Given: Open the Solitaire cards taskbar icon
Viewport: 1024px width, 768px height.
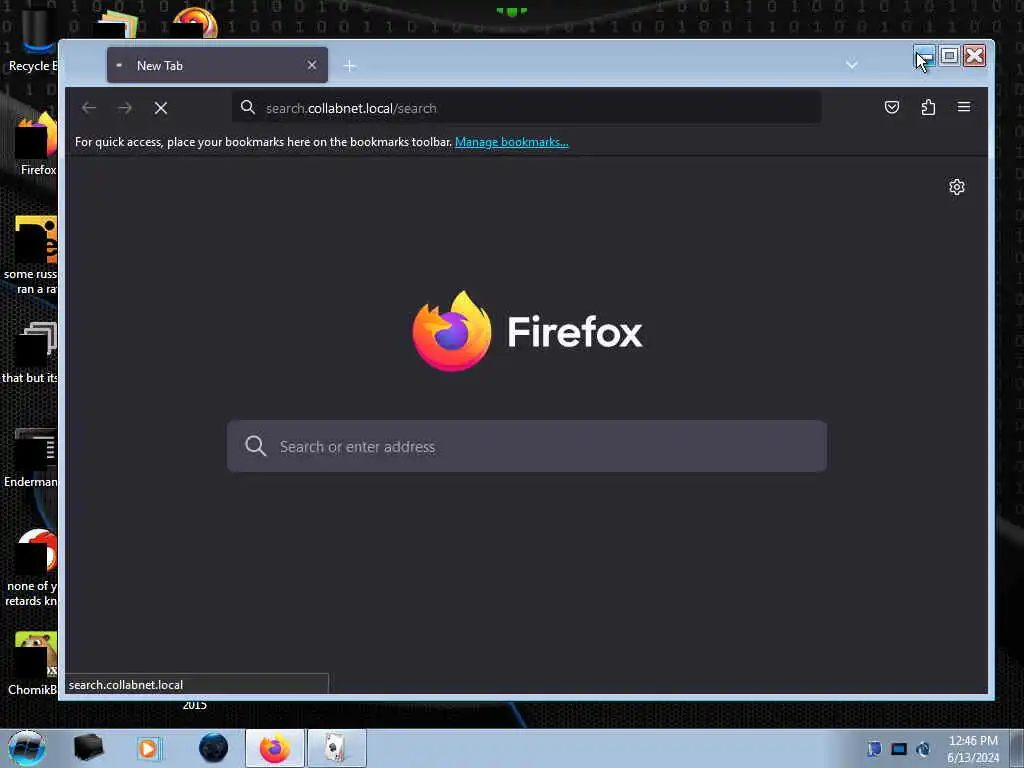Looking at the screenshot, I should 336,748.
